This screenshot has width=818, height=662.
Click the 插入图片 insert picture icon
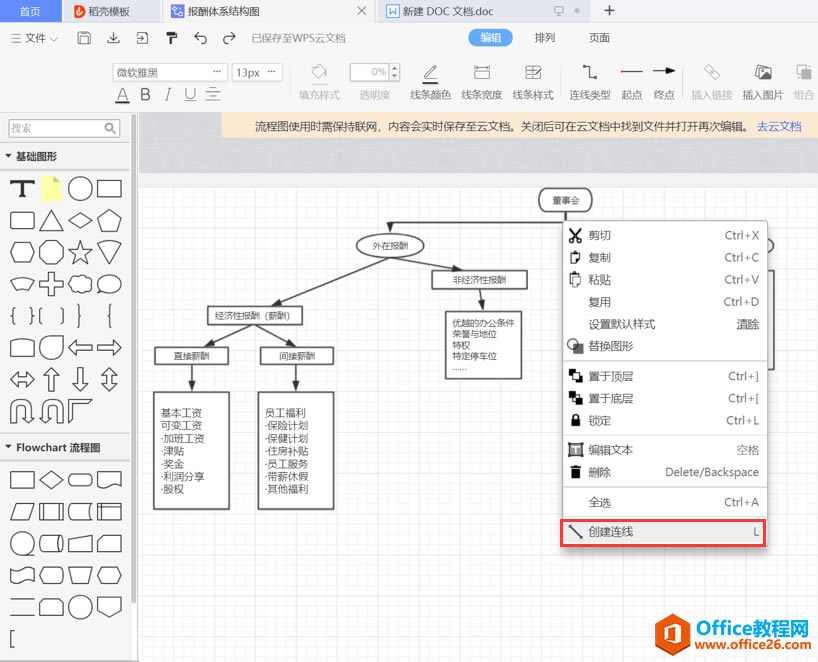(x=762, y=72)
